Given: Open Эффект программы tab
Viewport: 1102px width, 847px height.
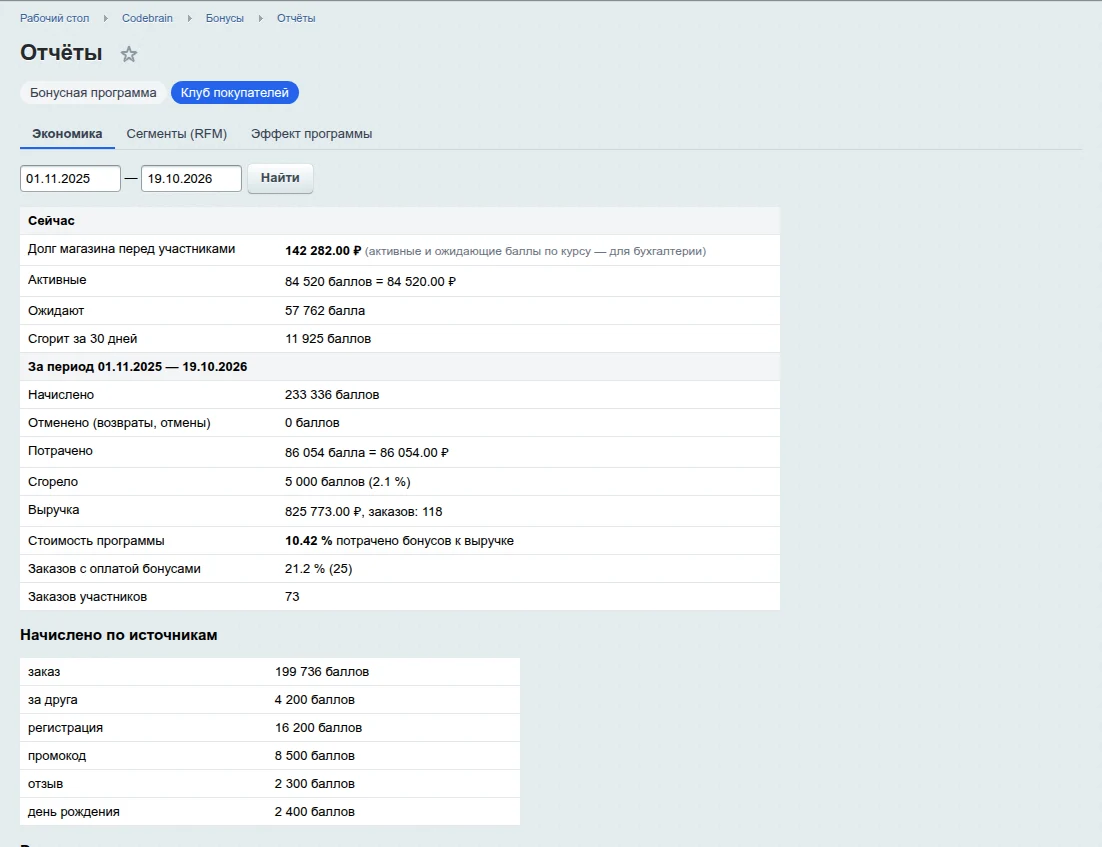Looking at the screenshot, I should click(311, 134).
